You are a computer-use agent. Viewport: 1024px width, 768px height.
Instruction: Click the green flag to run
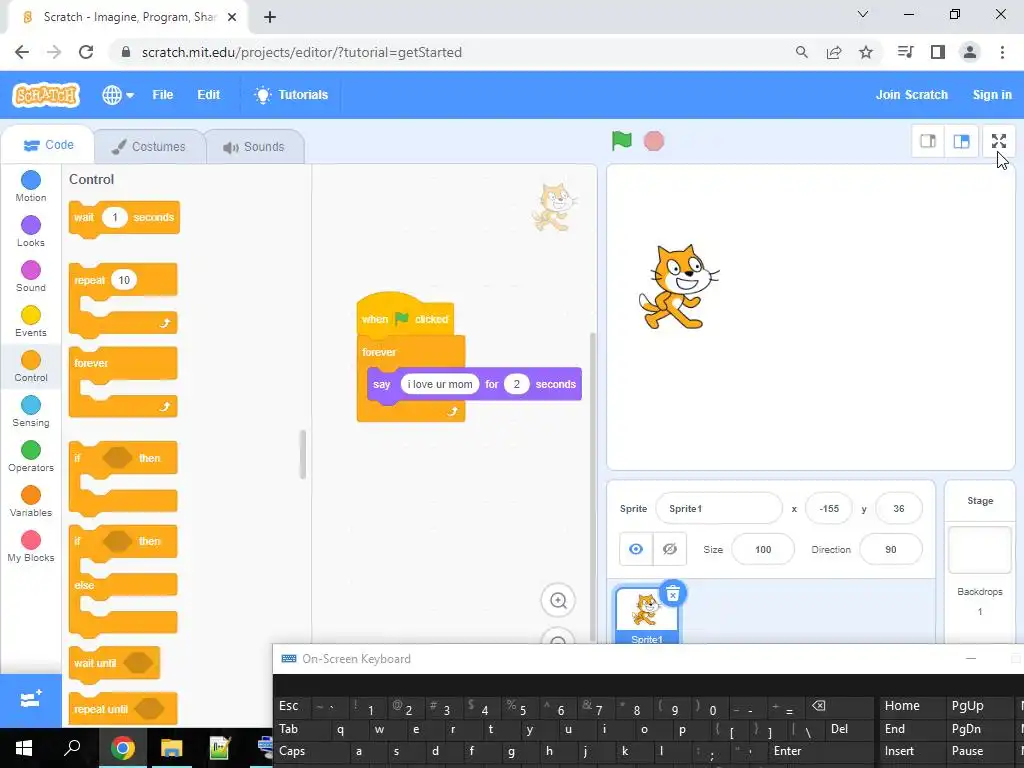[621, 140]
